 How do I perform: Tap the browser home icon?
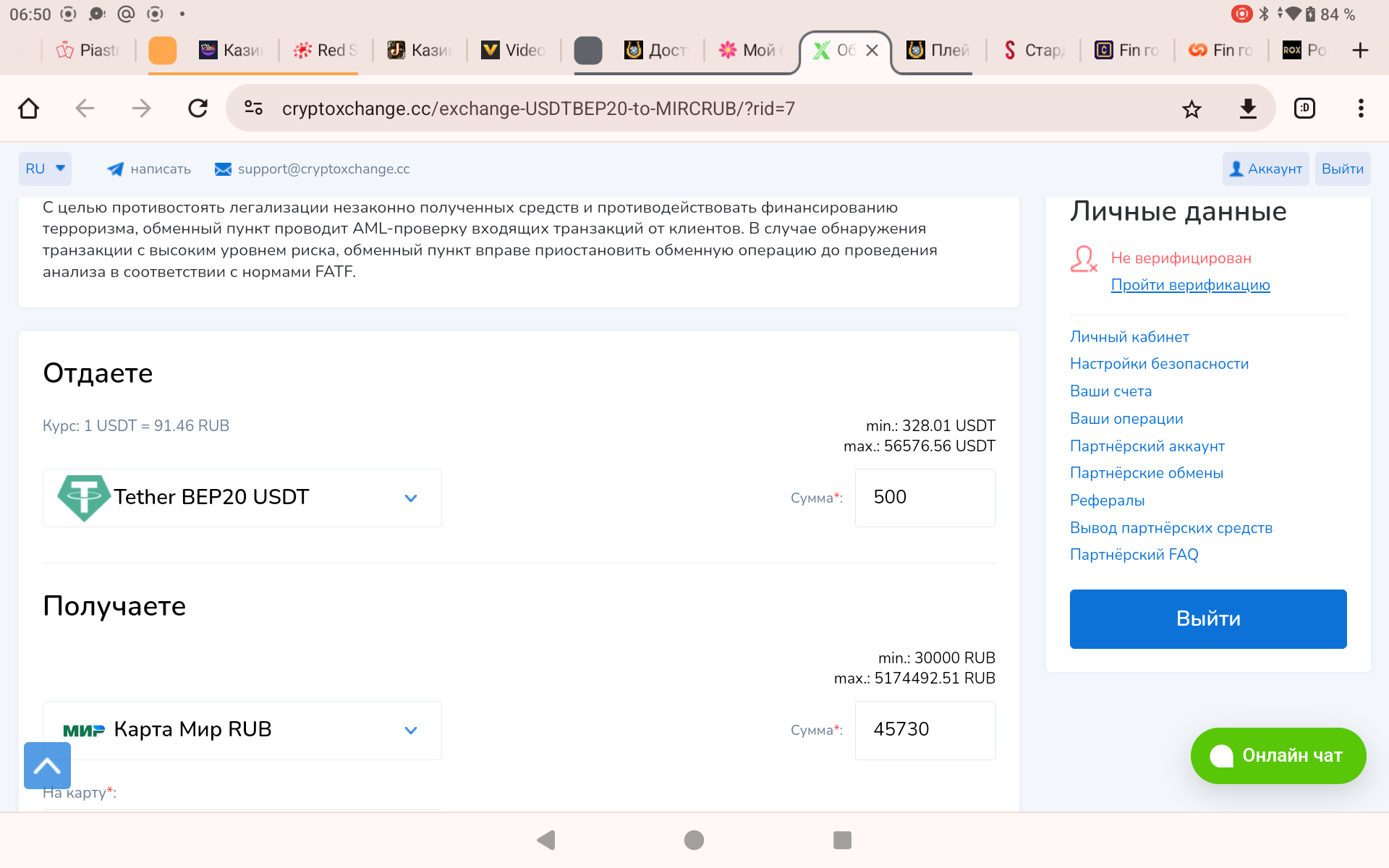pos(28,109)
